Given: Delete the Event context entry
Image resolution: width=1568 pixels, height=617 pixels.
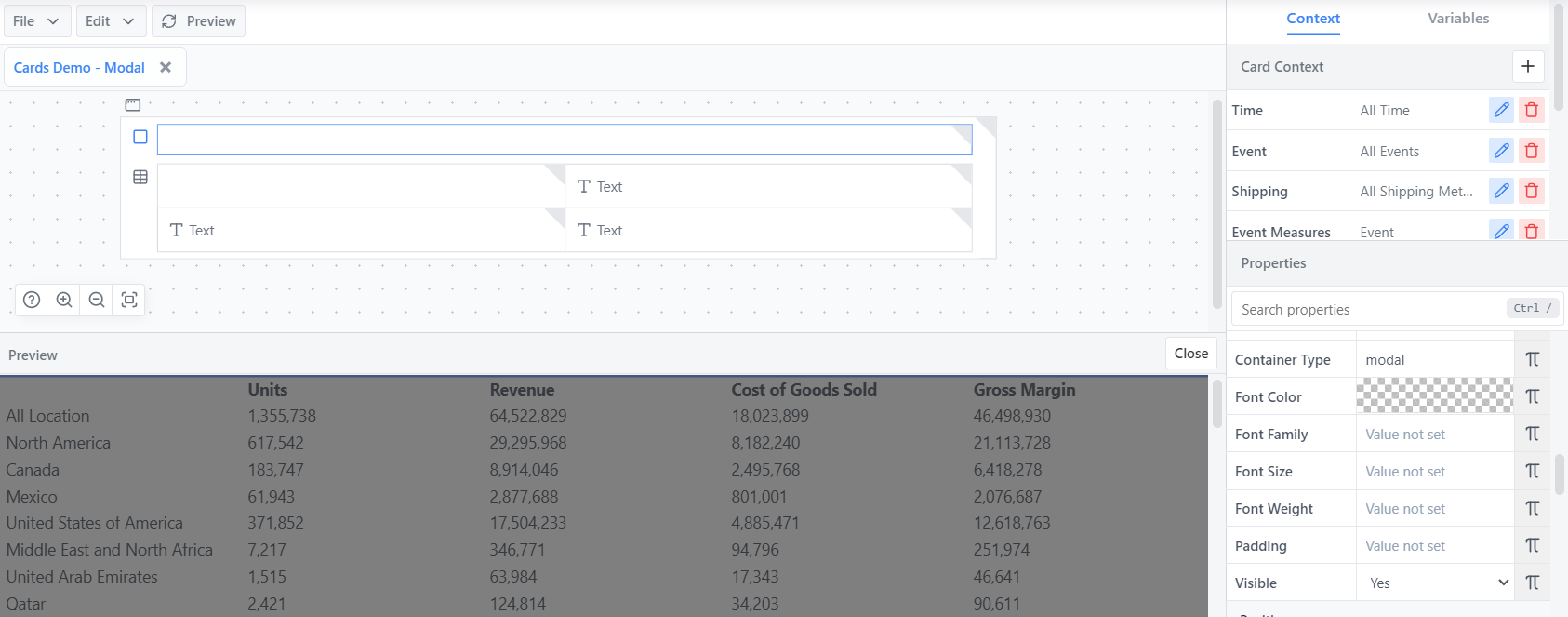Looking at the screenshot, I should pos(1532,151).
